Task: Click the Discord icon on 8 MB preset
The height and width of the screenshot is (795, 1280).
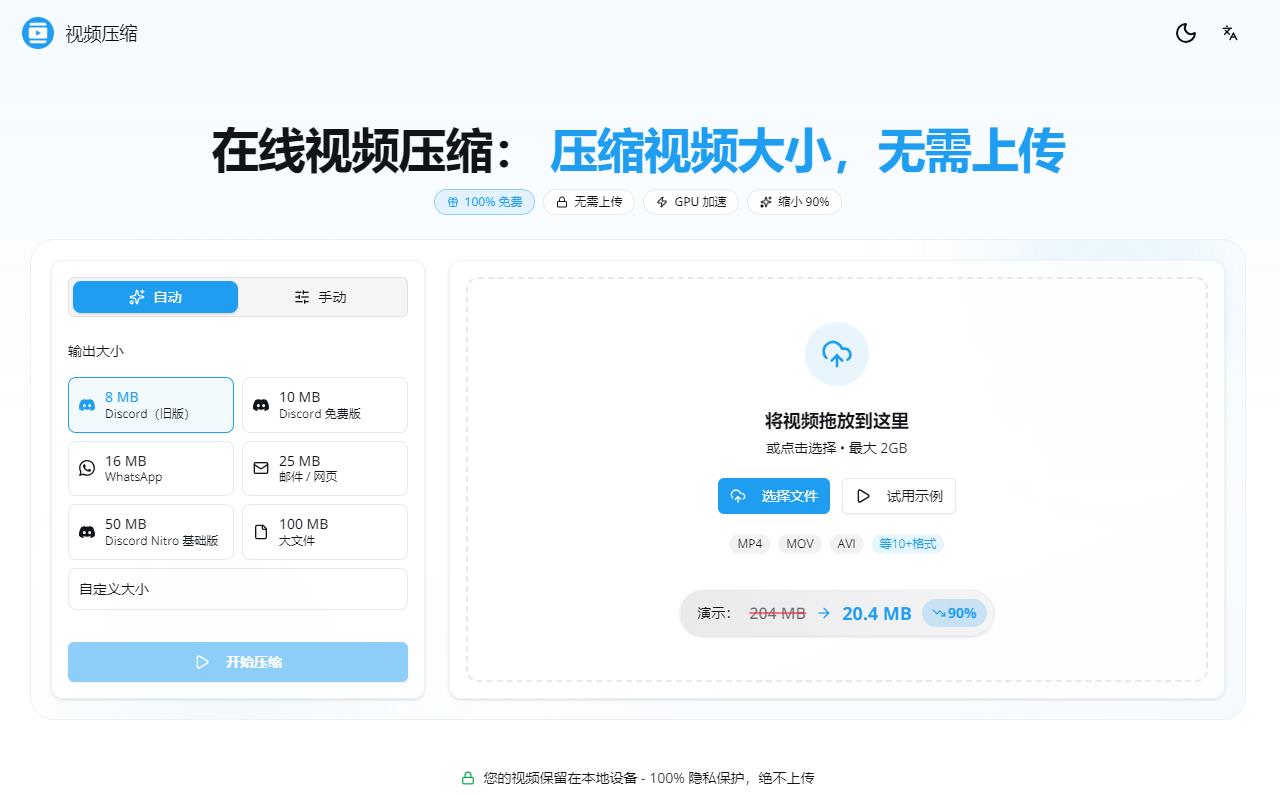Action: pos(86,404)
